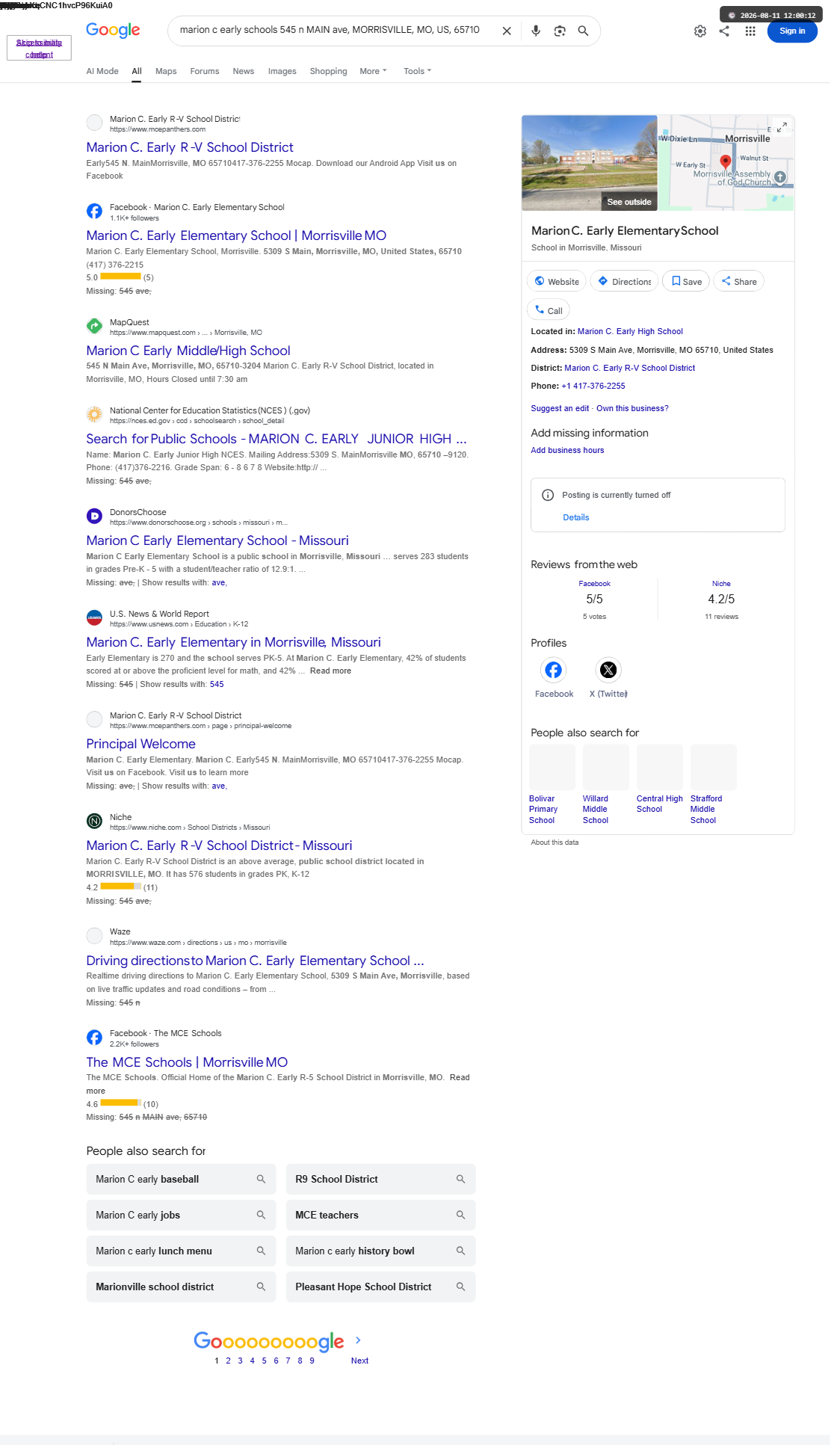
Task: Click search icon for Marion C early baseball
Action: pos(261,1179)
